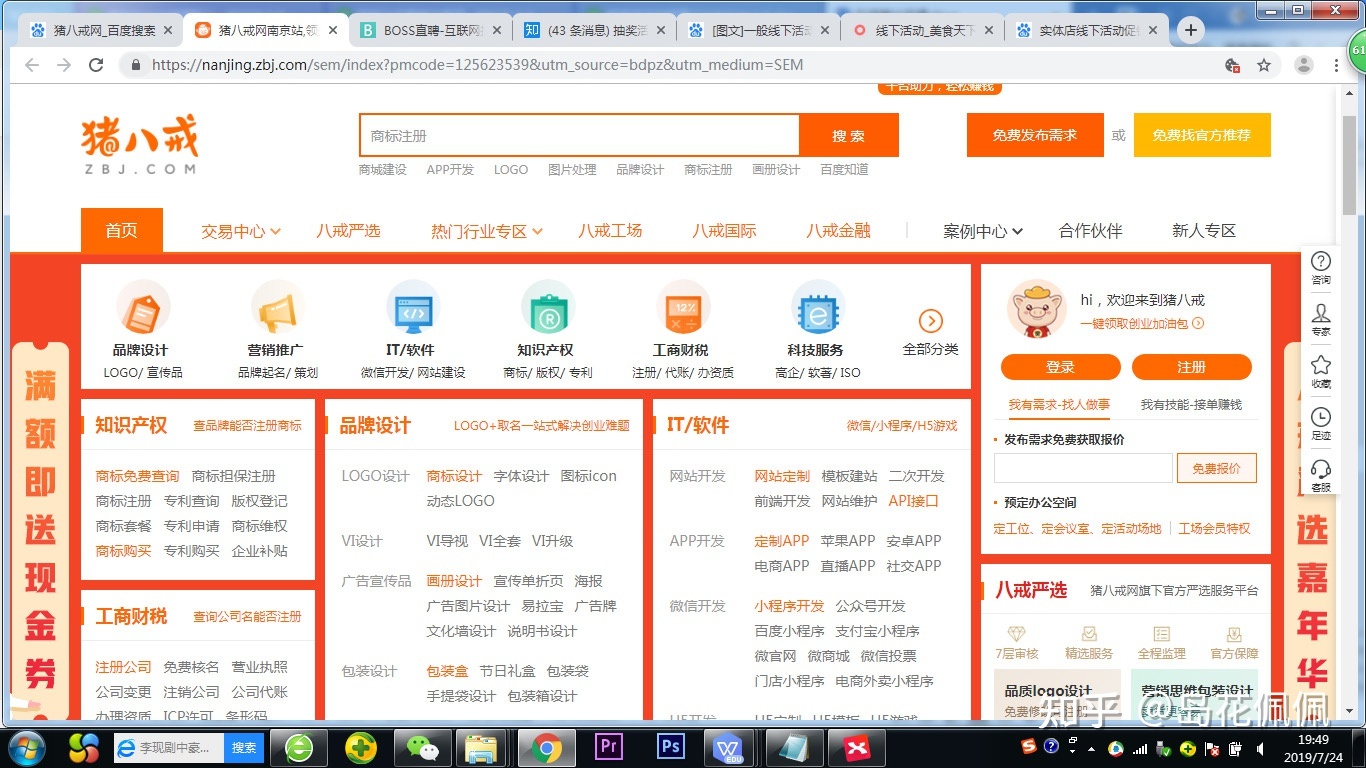Click the taskbar 搜索 button

[244, 747]
